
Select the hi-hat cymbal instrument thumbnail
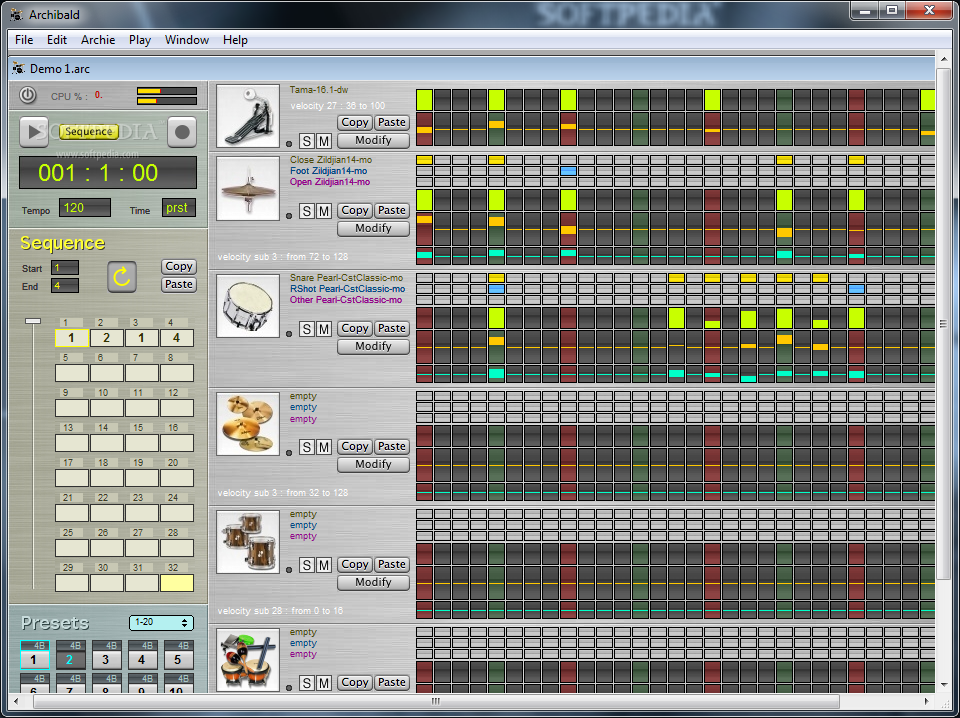(248, 189)
